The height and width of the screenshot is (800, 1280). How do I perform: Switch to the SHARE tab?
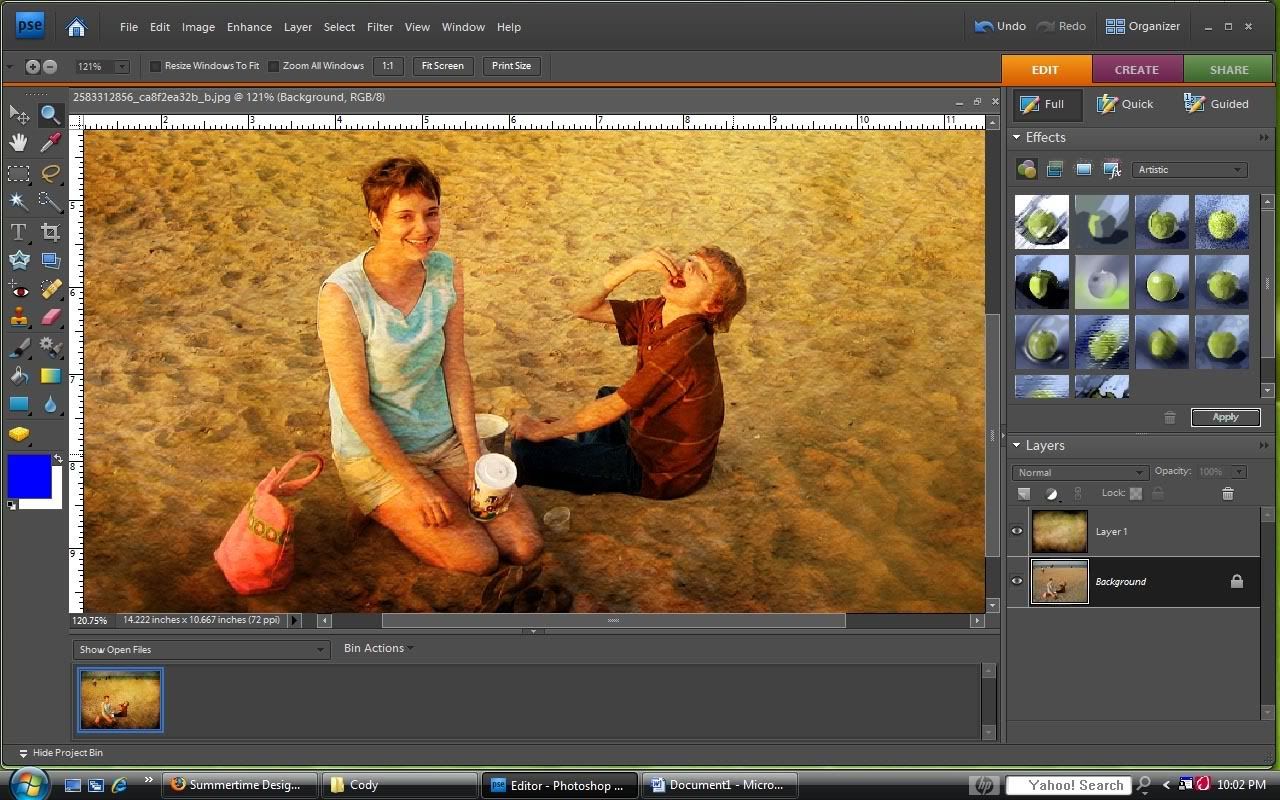pyautogui.click(x=1229, y=69)
